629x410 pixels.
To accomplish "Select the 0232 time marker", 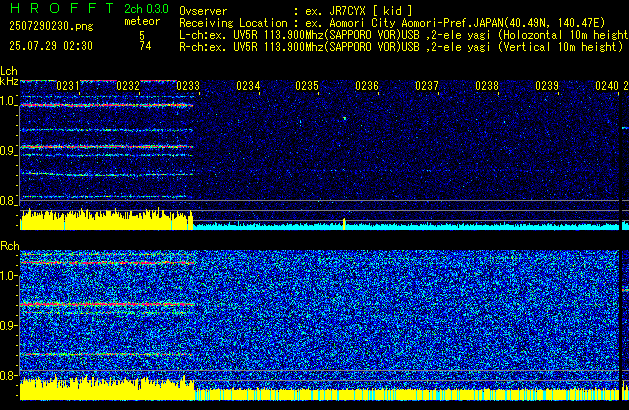I will (128, 86).
